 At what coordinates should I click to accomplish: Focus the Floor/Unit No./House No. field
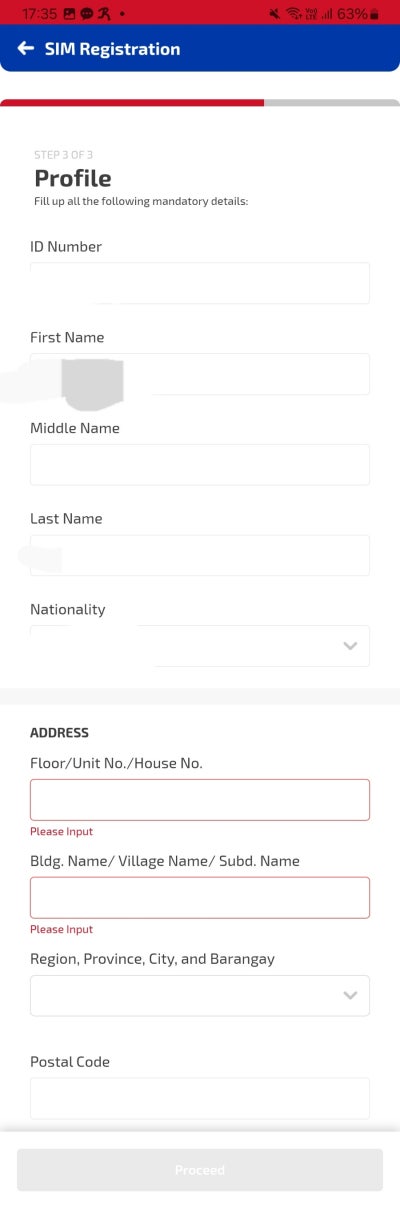[200, 800]
